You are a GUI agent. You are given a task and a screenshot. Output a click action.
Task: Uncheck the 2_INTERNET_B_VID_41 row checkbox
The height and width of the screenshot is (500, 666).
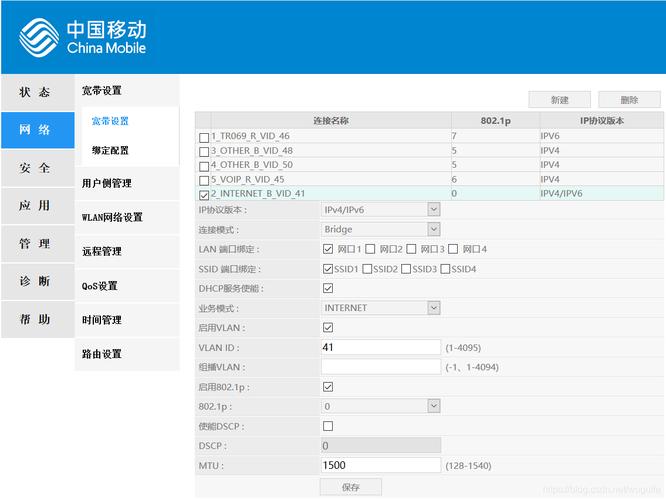pos(204,195)
